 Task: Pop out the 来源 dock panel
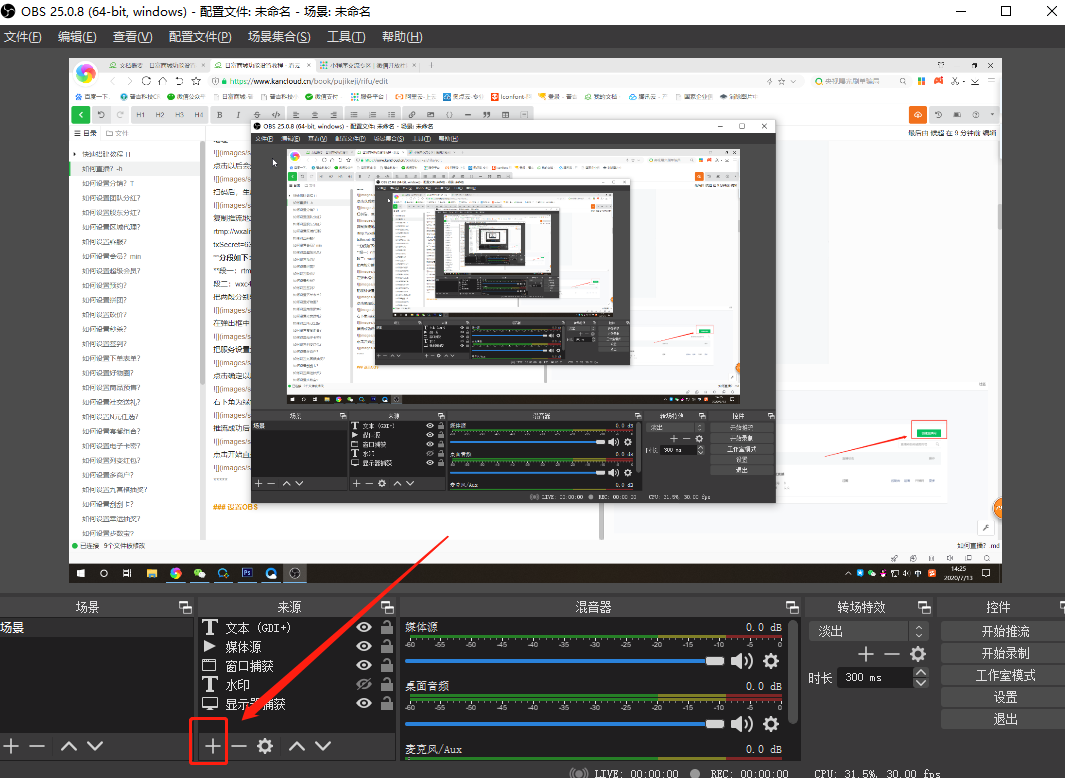pos(387,607)
